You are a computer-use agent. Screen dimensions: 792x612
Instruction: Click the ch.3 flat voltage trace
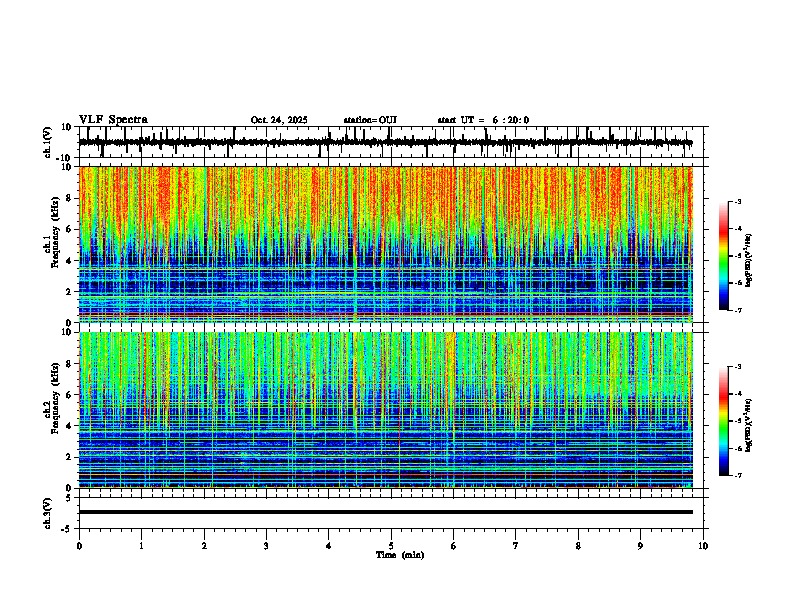385,512
